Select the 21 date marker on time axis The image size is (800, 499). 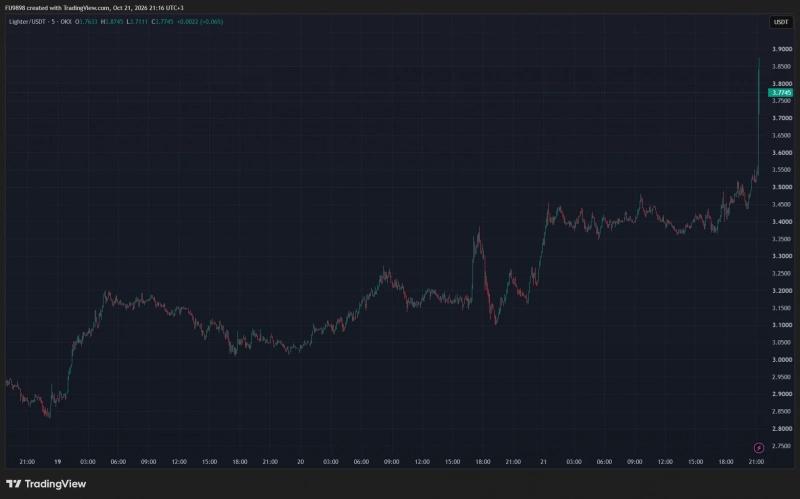[x=543, y=462]
